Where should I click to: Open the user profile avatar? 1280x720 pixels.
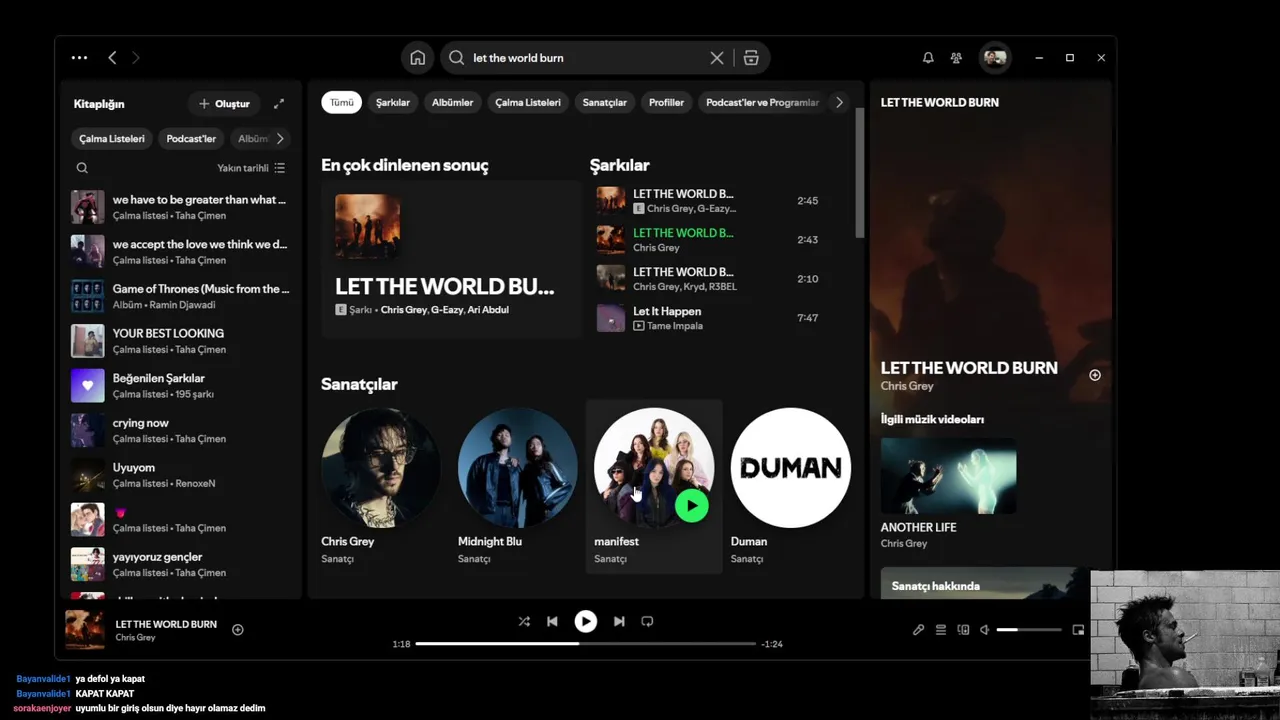(995, 58)
